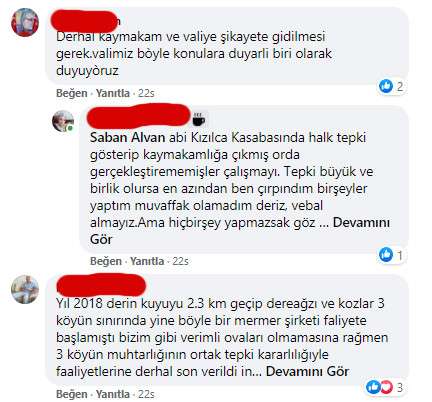Reply to the nested comment via Yanıtla
The width and height of the screenshot is (432, 402).
tap(147, 261)
